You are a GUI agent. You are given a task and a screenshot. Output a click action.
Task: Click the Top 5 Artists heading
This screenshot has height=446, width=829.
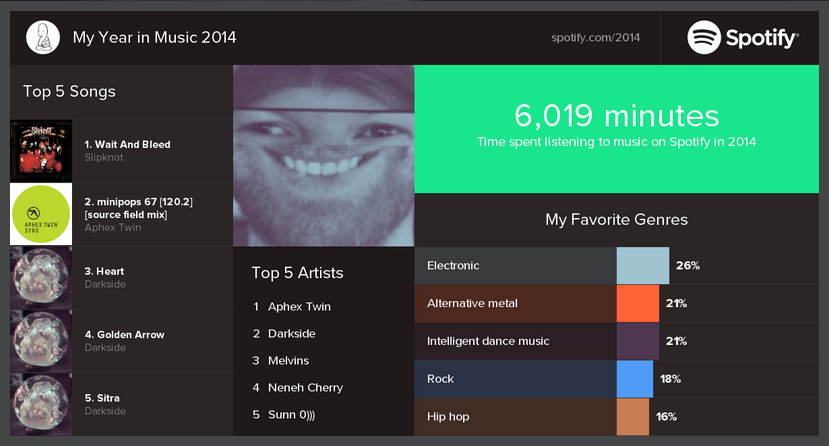pos(297,273)
